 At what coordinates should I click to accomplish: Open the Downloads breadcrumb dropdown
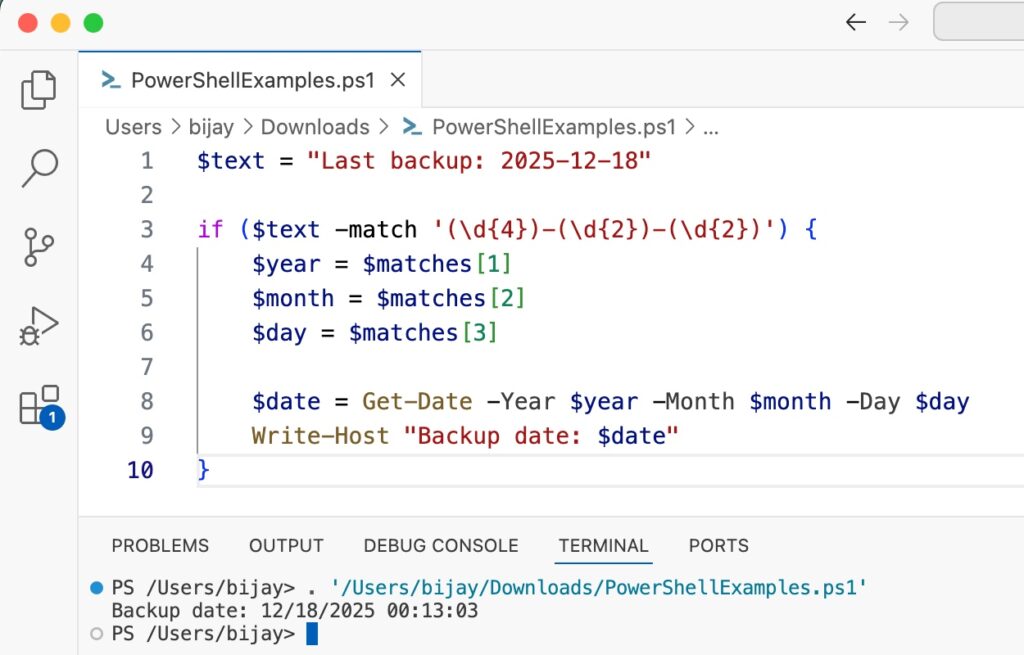pyautogui.click(x=315, y=127)
